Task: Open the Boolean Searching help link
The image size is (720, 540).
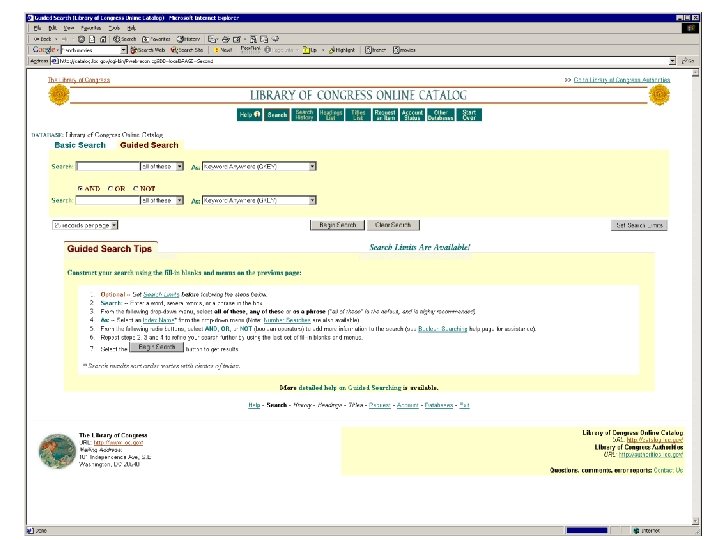Action: click(443, 329)
